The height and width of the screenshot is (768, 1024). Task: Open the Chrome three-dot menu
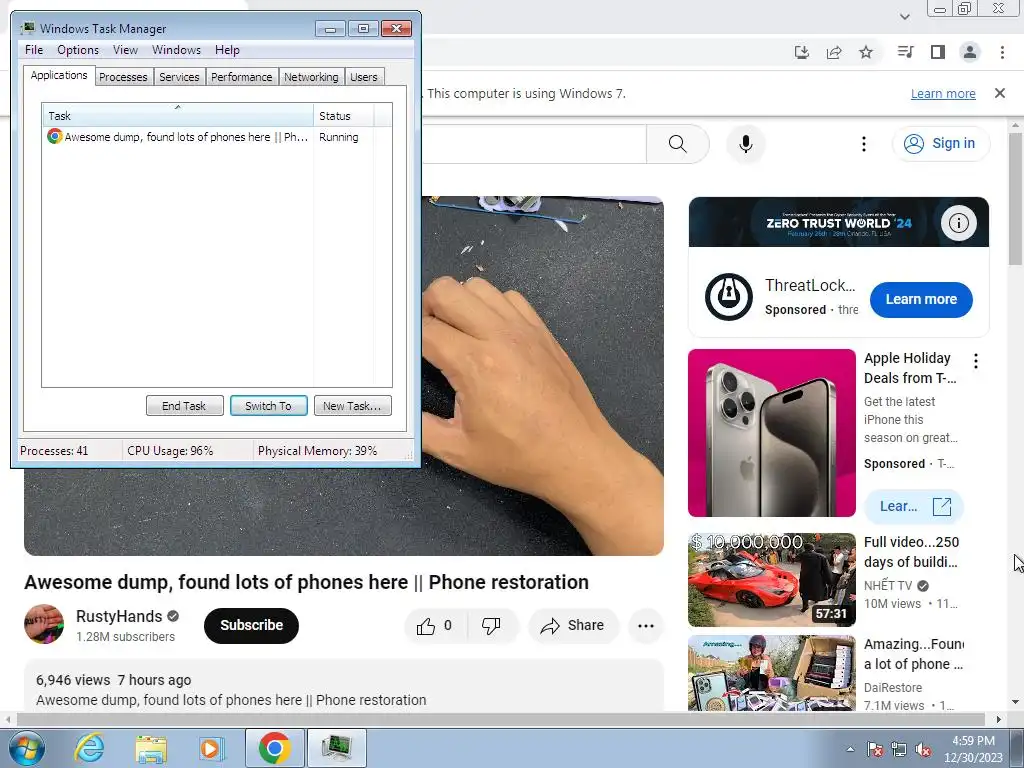[1002, 52]
